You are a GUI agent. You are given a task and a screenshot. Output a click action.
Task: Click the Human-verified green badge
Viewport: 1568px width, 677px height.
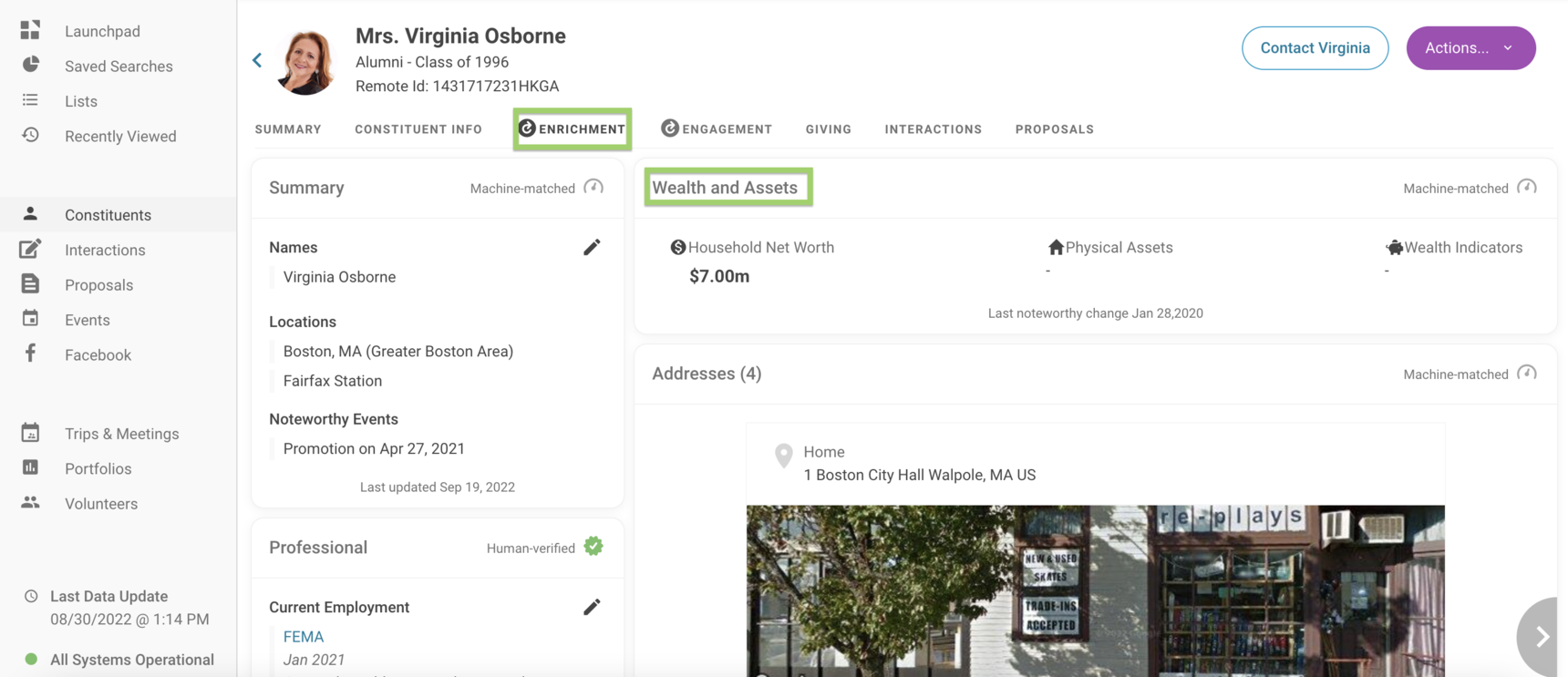pyautogui.click(x=593, y=547)
